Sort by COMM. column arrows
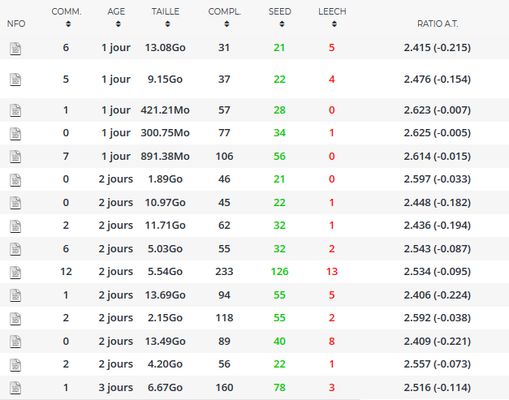Screen dimensions: 509x400 [68, 24]
